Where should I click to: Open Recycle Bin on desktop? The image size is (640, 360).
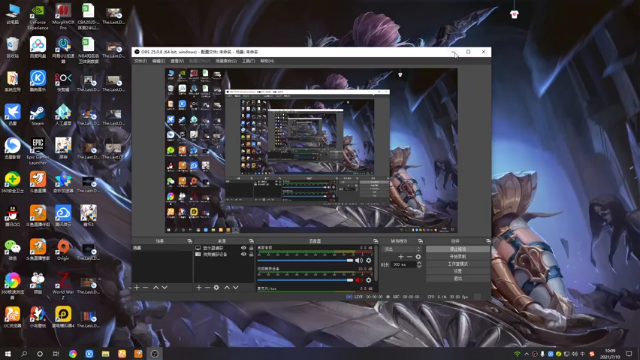point(13,47)
